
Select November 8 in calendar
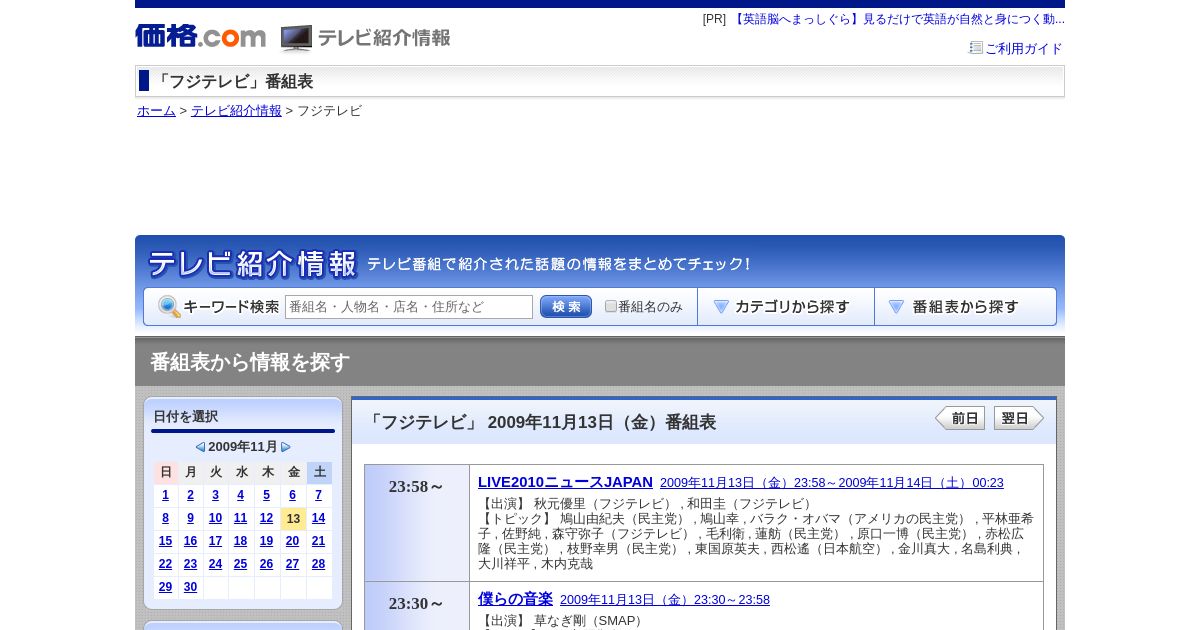[166, 518]
